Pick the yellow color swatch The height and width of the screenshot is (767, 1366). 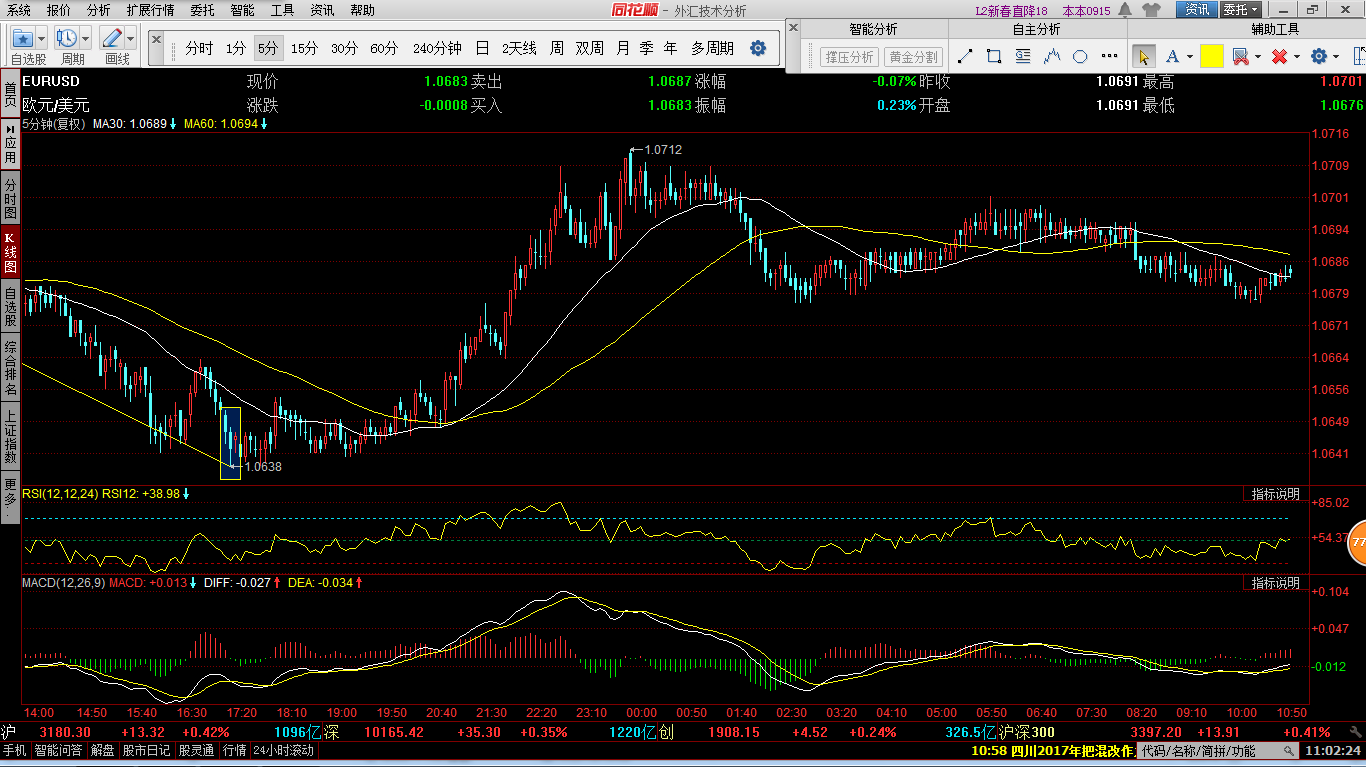click(1211, 57)
